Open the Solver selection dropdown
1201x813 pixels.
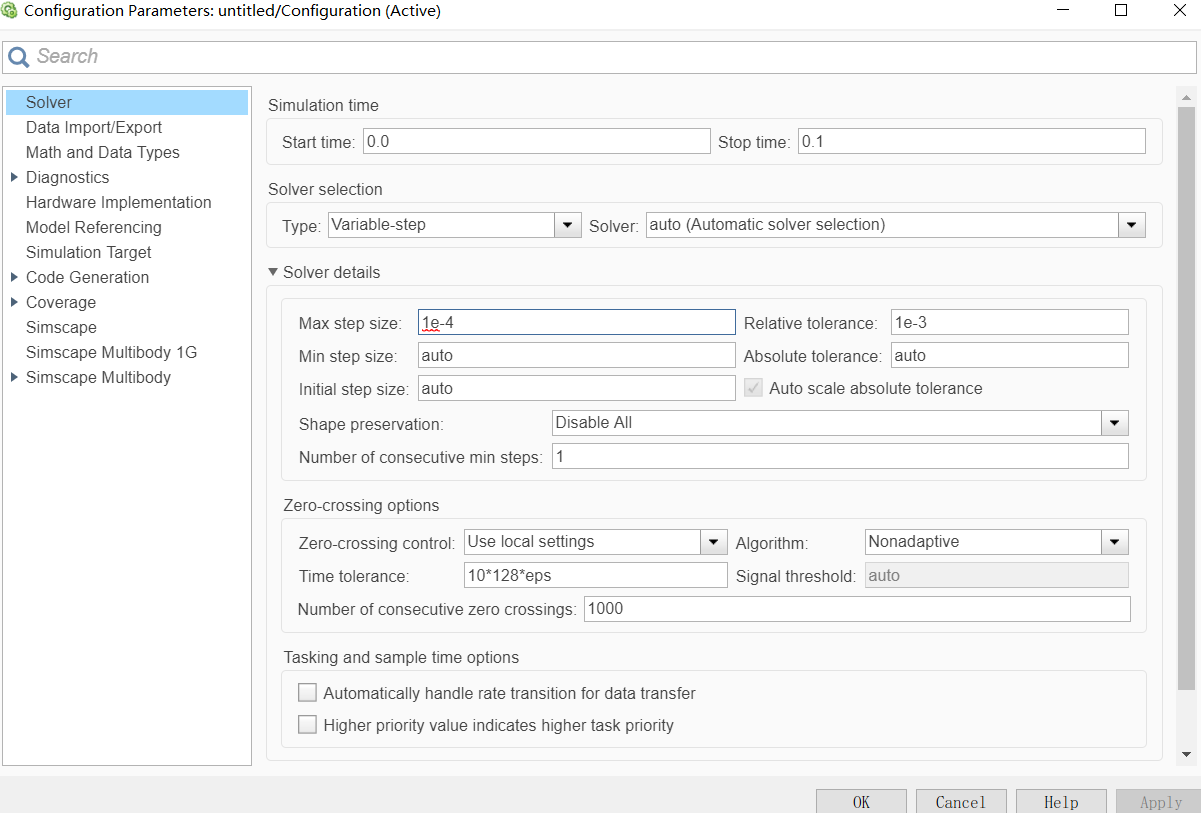[1132, 225]
